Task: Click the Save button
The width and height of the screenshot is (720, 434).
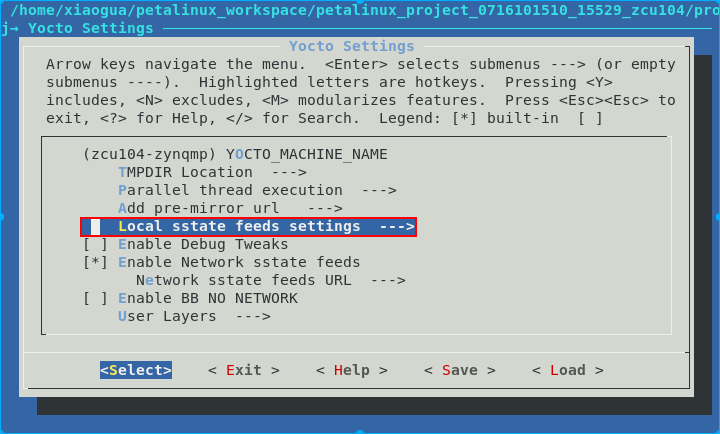Action: (460, 370)
